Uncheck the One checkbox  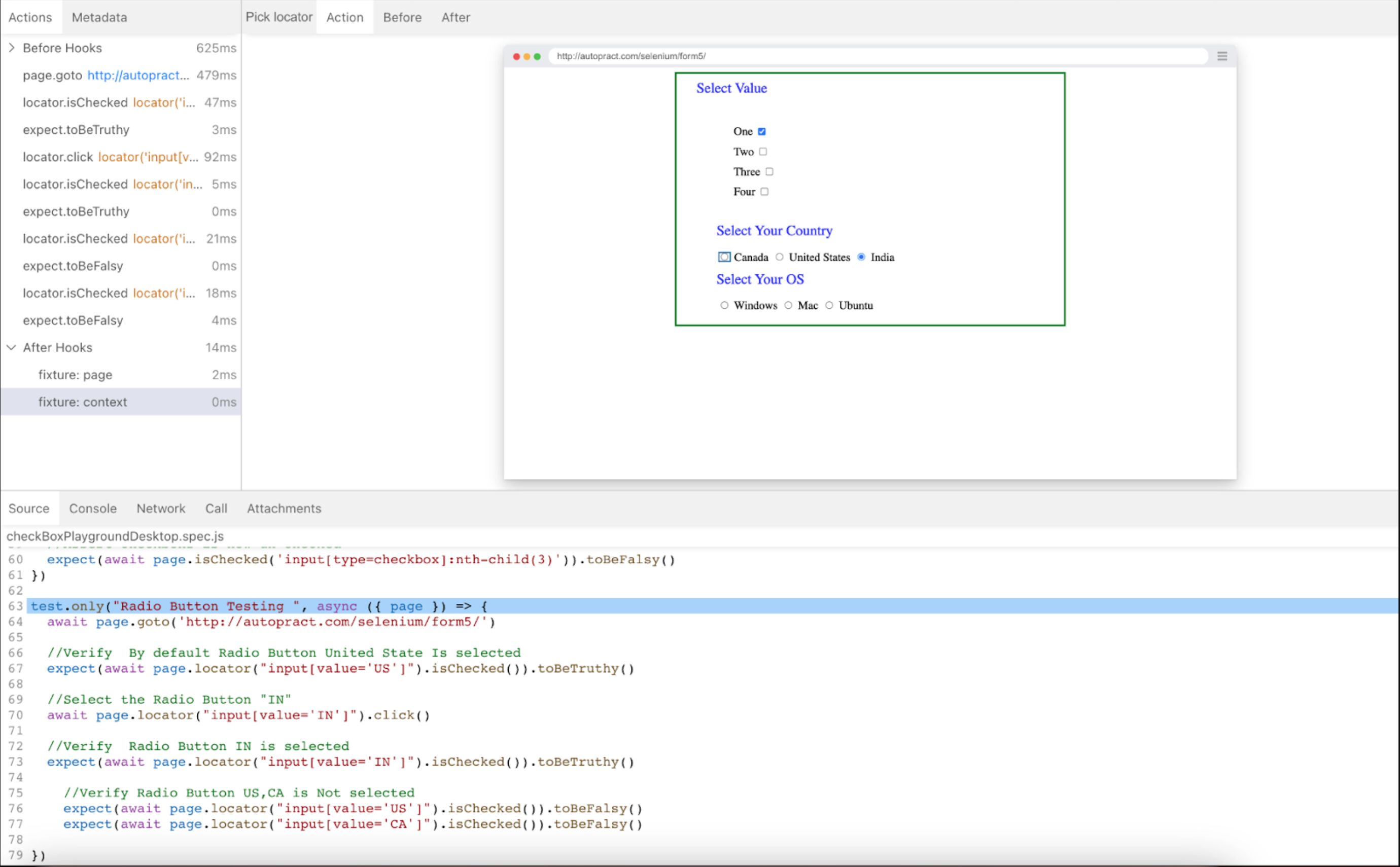(x=762, y=131)
